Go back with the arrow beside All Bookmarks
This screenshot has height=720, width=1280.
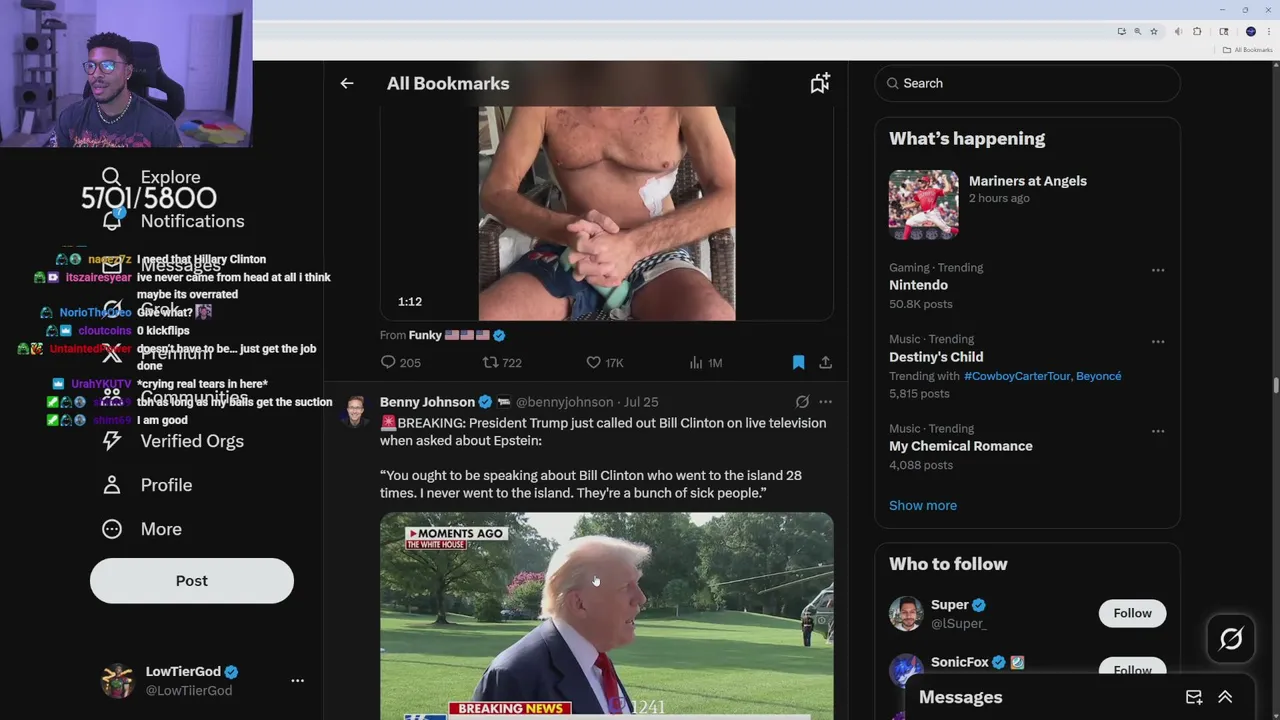[x=347, y=84]
